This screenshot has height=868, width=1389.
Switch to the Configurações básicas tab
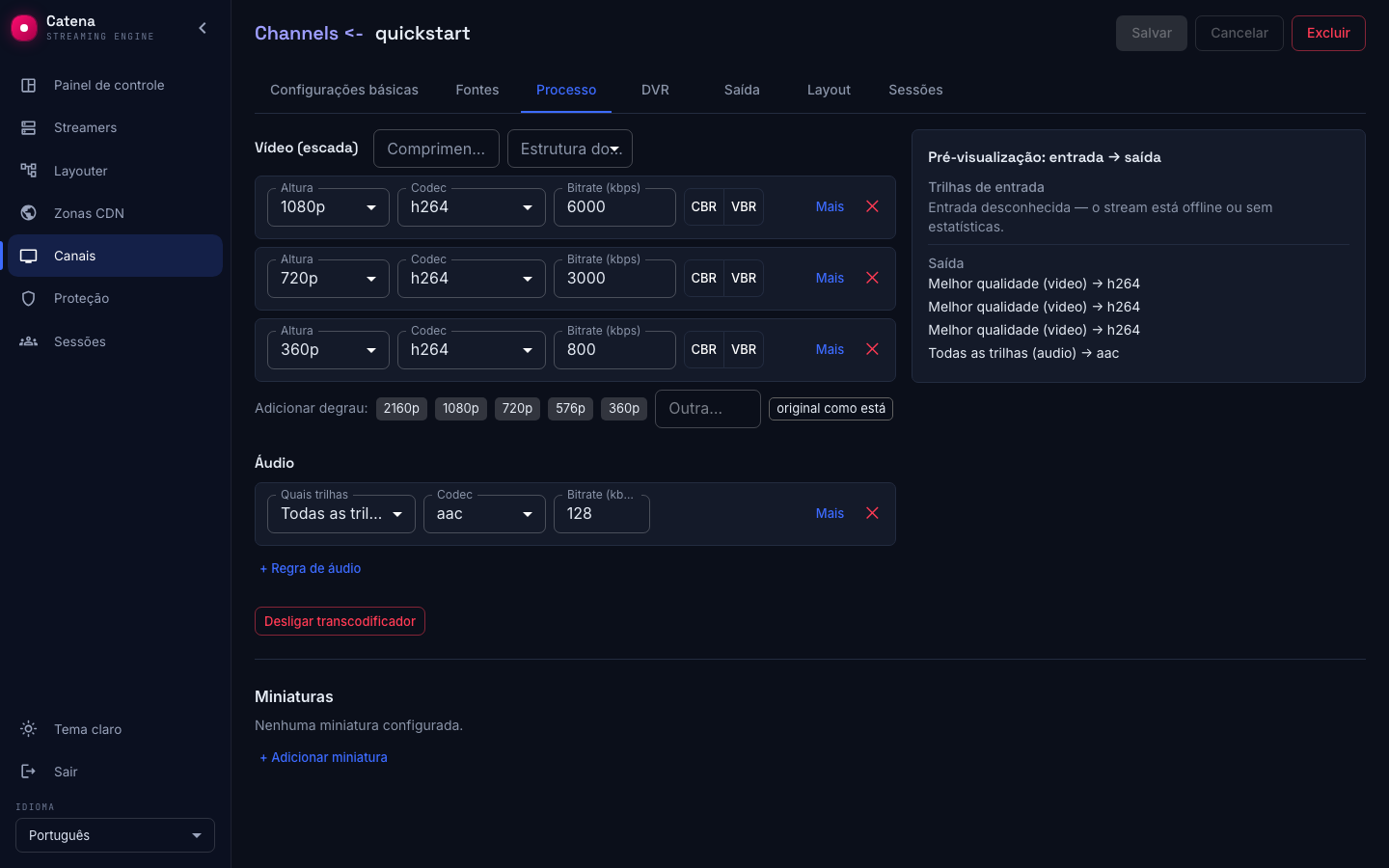[344, 90]
